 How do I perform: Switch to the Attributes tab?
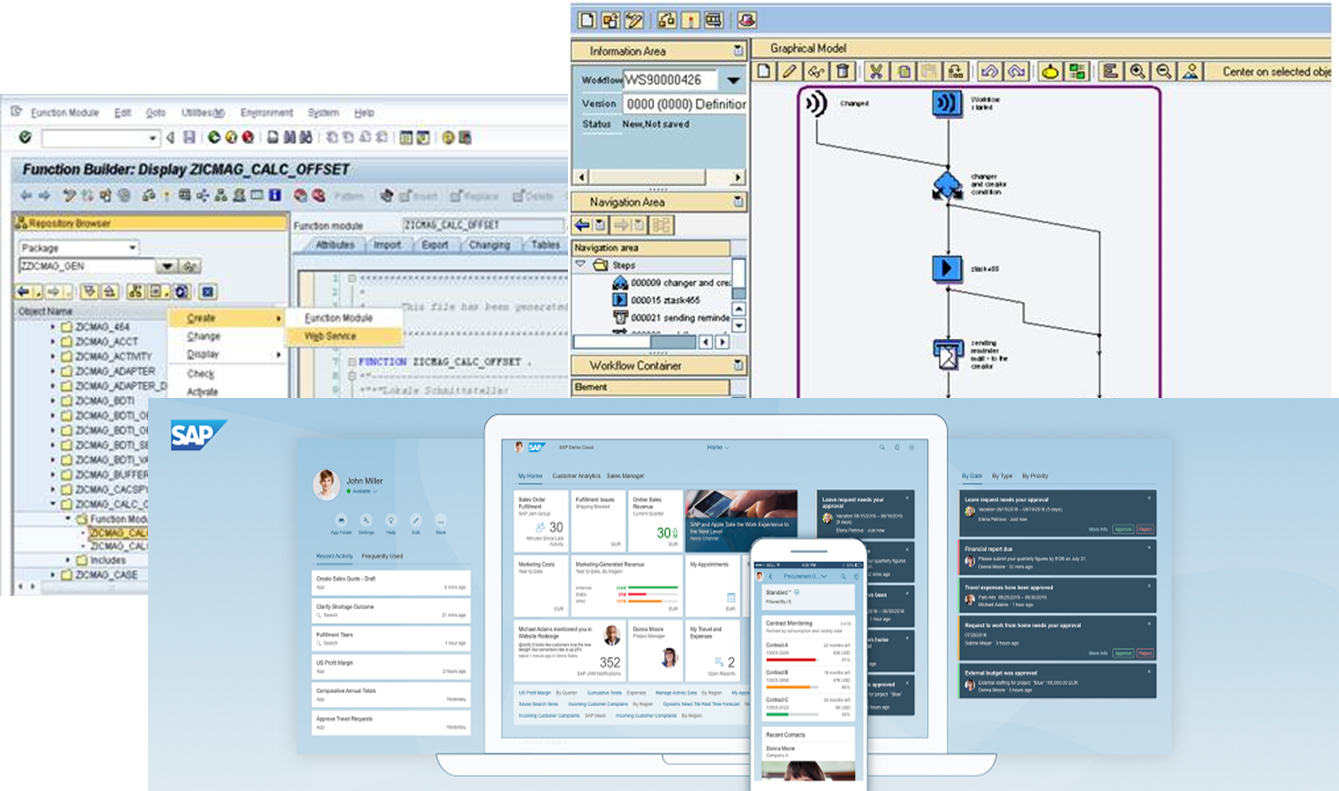(x=335, y=245)
